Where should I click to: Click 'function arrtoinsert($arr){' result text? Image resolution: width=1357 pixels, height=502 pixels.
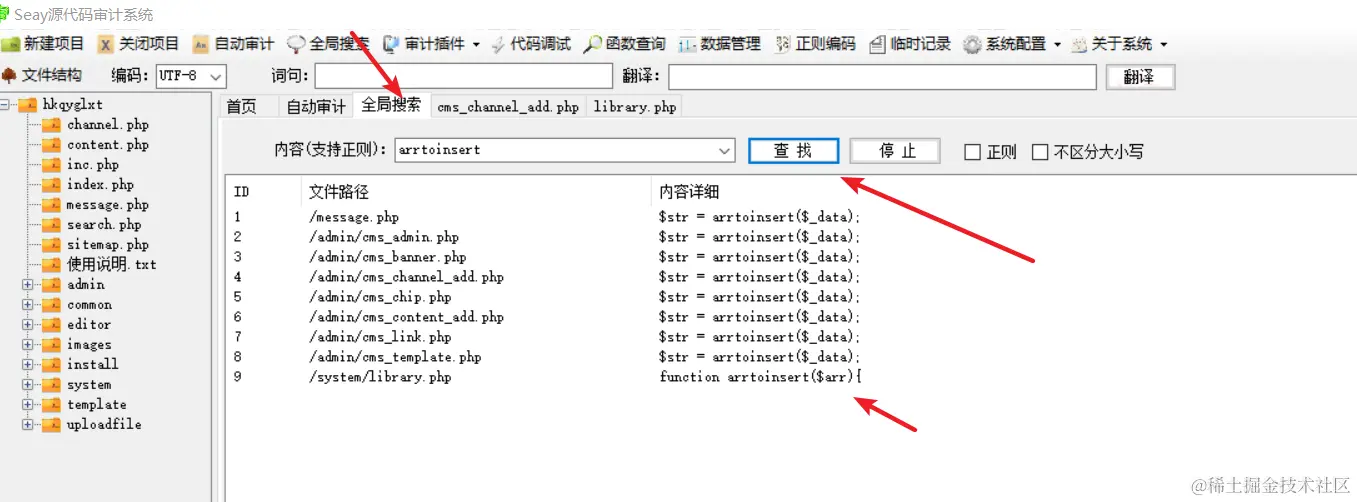point(760,377)
